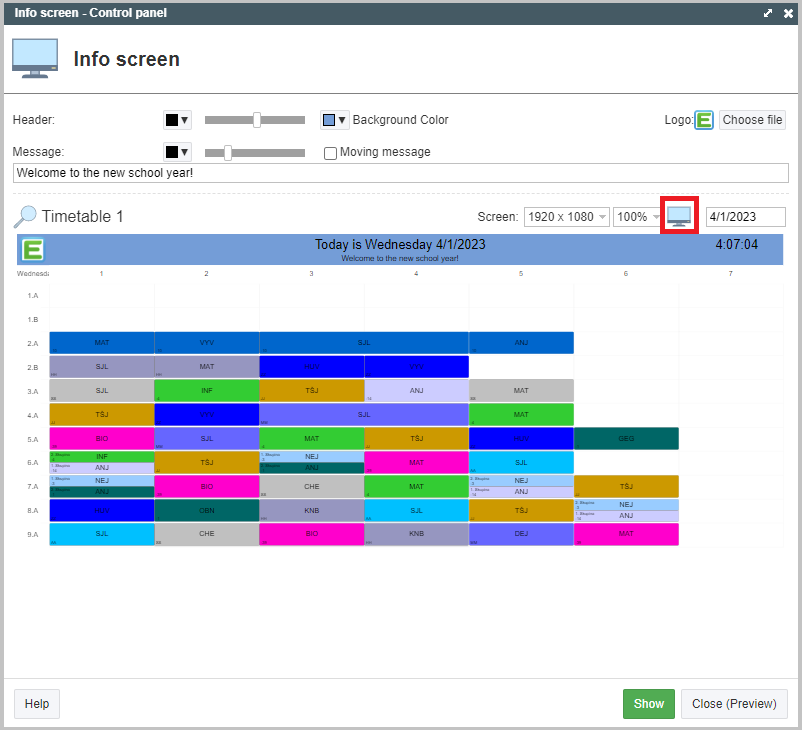
Task: Click the expand arrows icon in title bar
Action: (x=768, y=13)
